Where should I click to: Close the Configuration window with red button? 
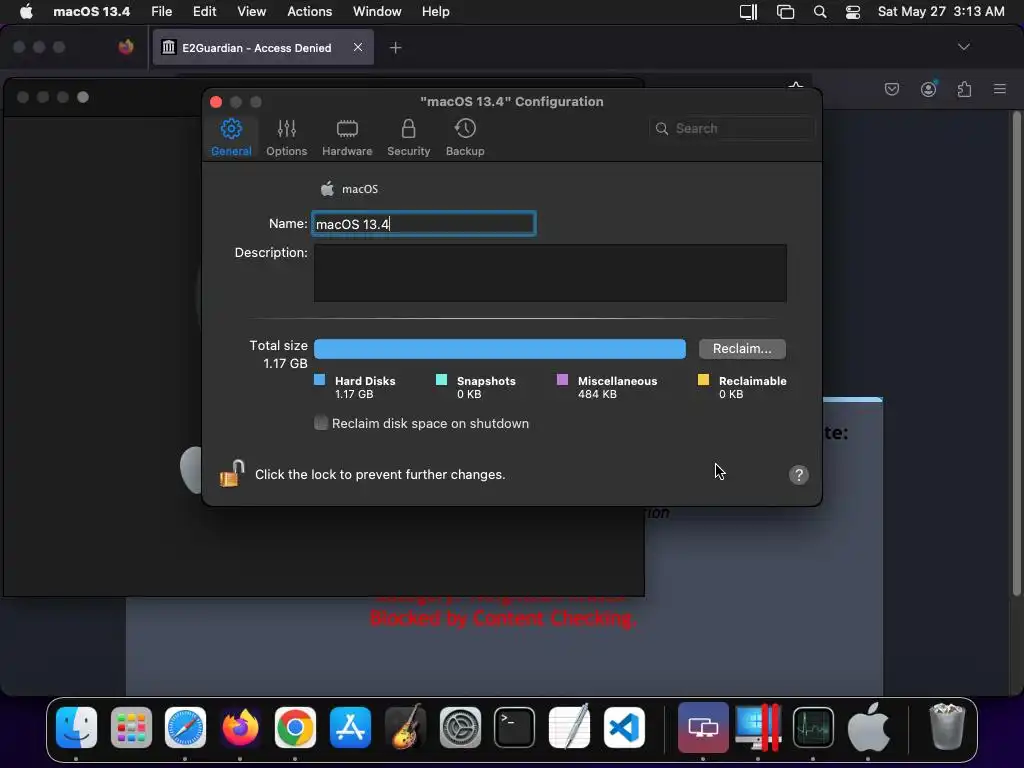[216, 102]
